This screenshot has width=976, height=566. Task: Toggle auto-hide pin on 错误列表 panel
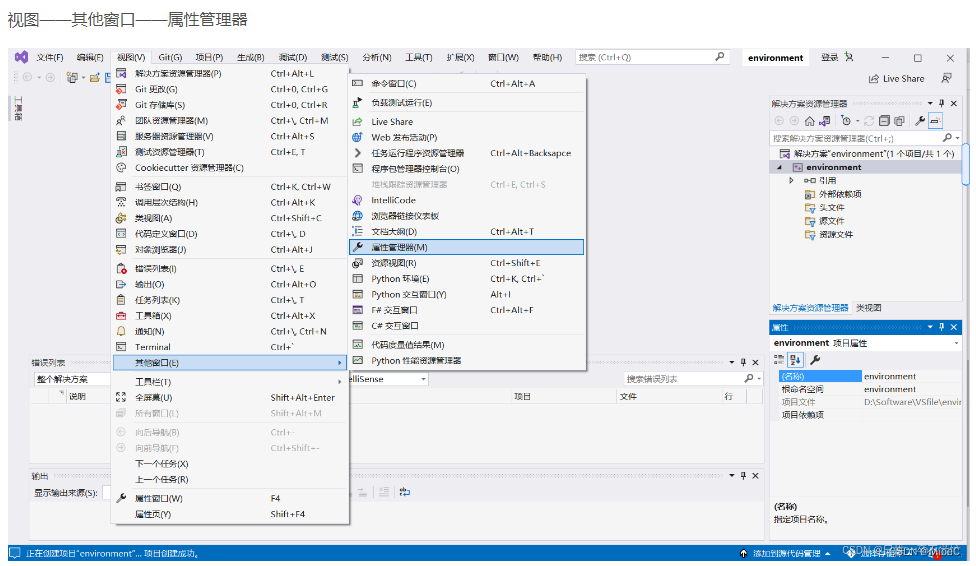point(743,362)
